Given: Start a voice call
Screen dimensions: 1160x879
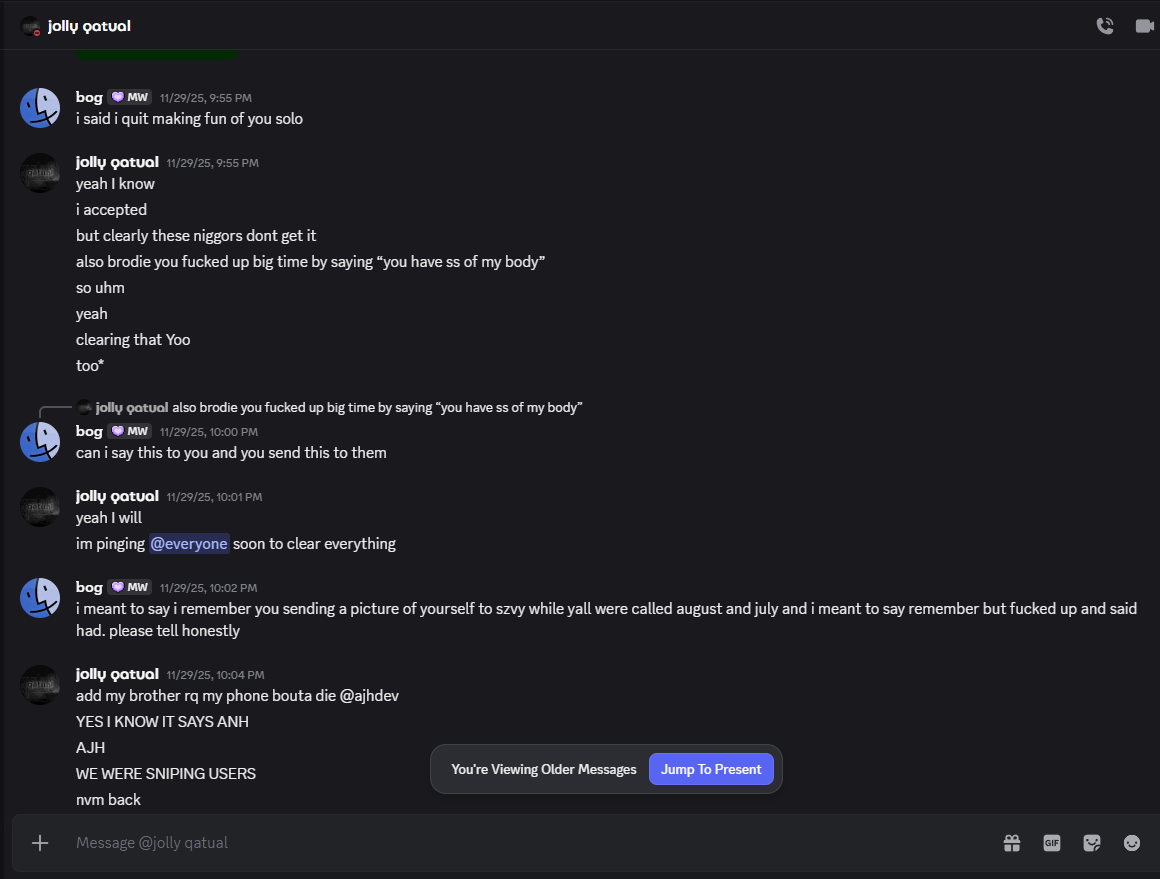Looking at the screenshot, I should 1105,26.
